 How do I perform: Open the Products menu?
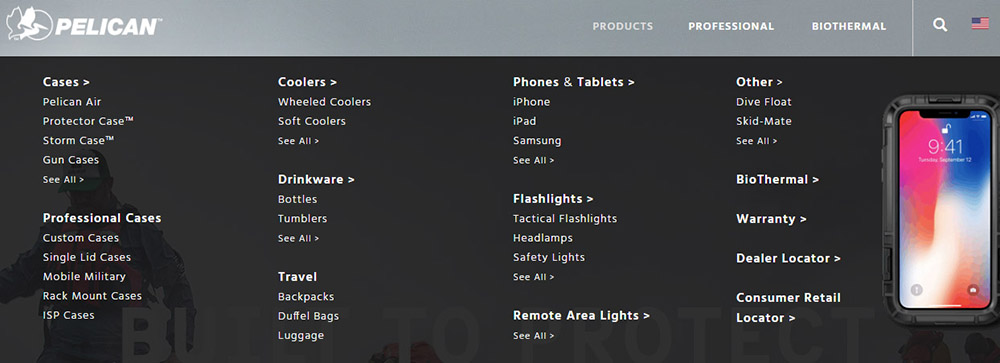622,26
